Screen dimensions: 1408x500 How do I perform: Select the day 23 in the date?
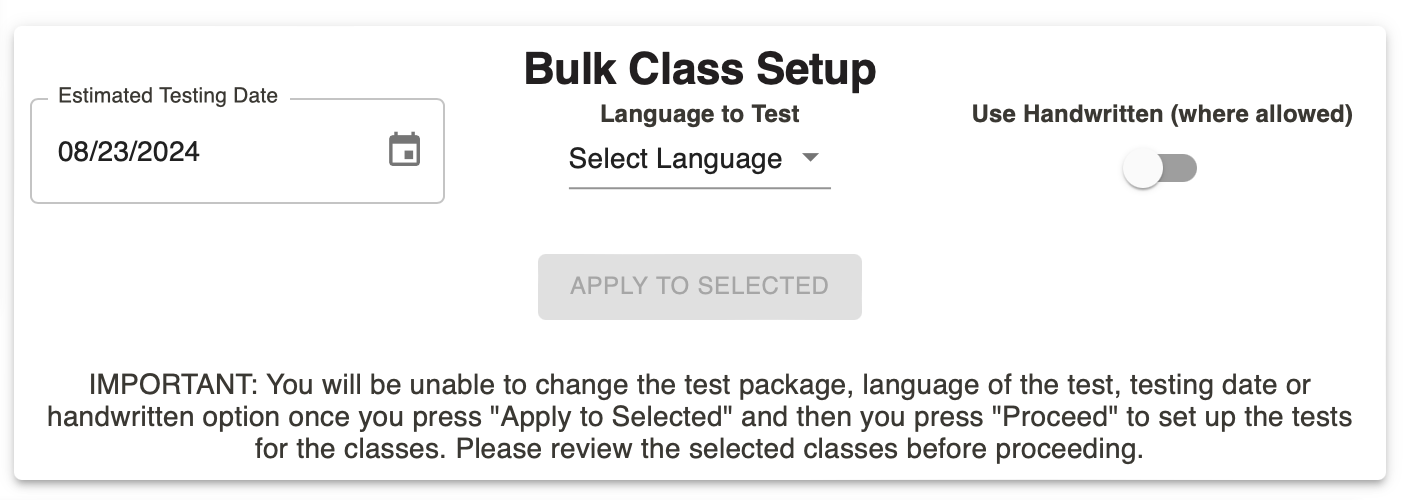pos(107,151)
